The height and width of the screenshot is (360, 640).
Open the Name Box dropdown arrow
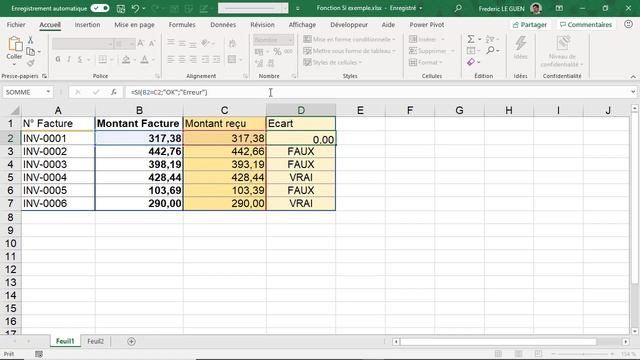click(48, 92)
